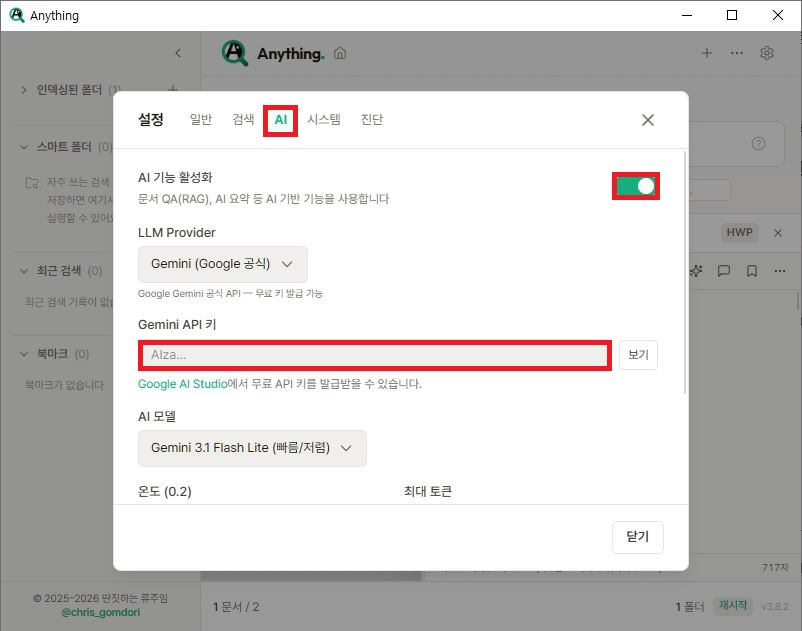802x631 pixels.
Task: Collapse the left sidebar with chevron
Action: 178,53
